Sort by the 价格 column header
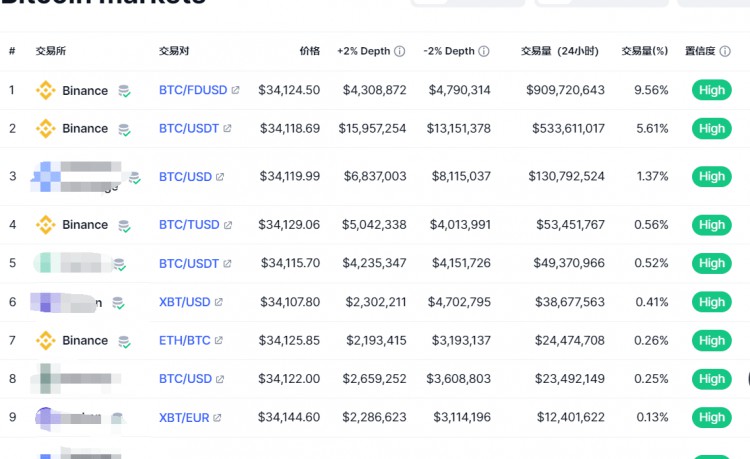This screenshot has width=750, height=459. click(310, 51)
